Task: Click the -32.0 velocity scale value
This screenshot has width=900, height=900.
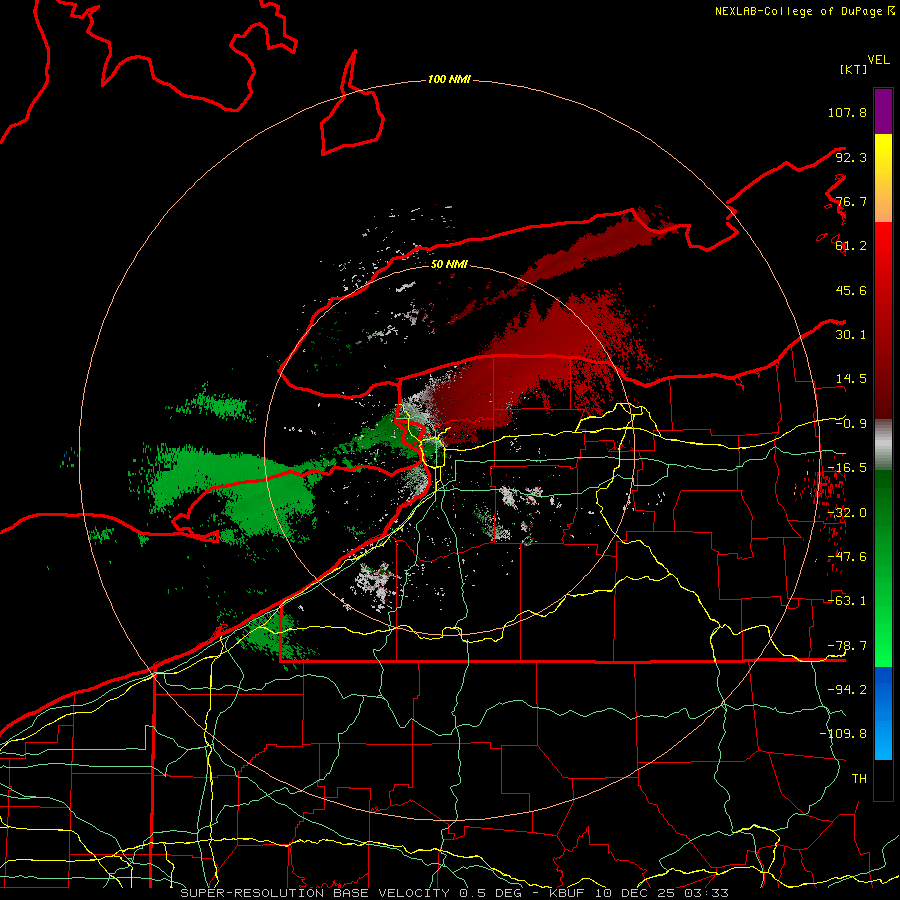Action: tap(847, 513)
